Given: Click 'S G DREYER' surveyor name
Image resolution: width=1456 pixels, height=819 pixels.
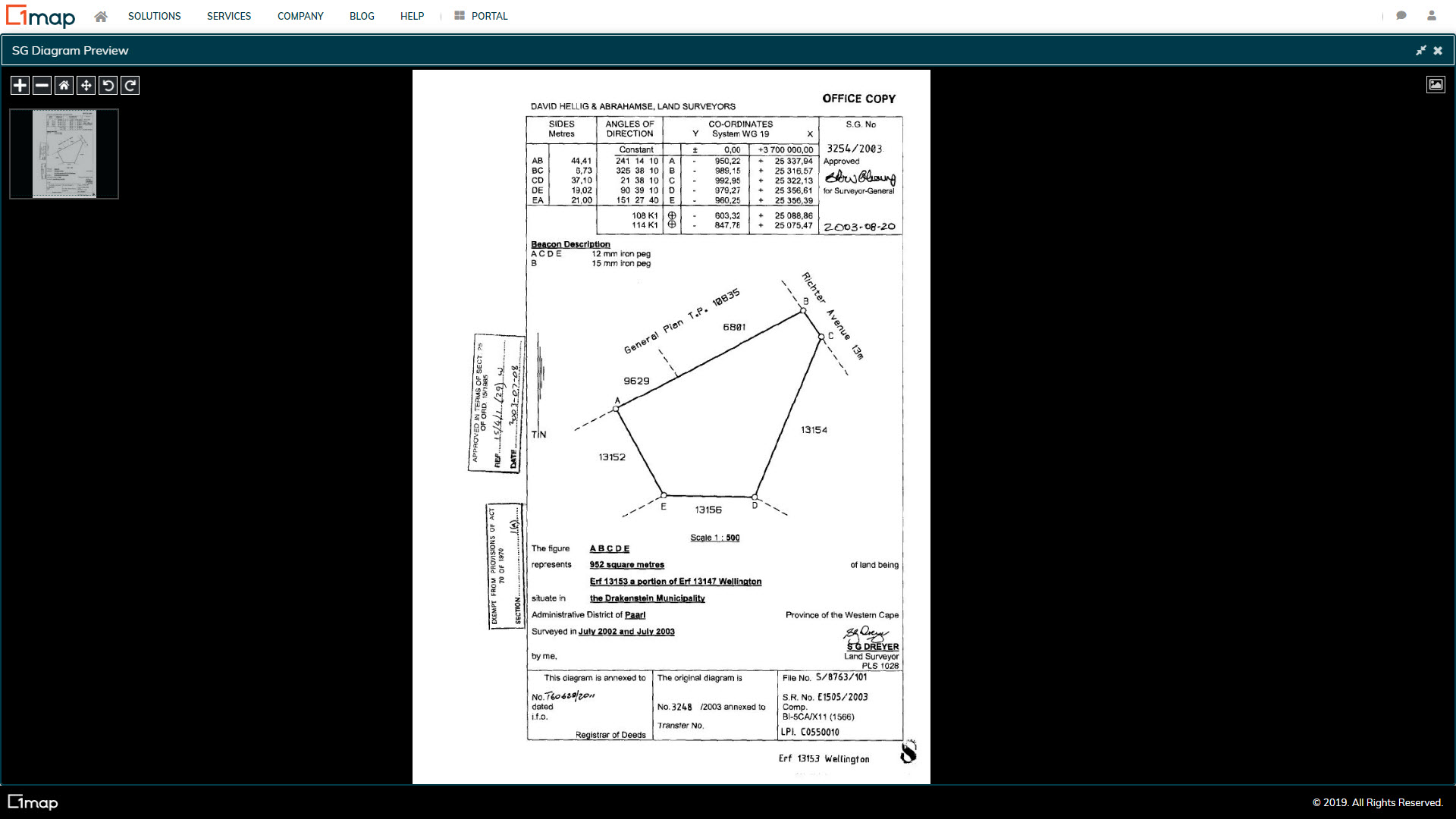Looking at the screenshot, I should pyautogui.click(x=873, y=647).
